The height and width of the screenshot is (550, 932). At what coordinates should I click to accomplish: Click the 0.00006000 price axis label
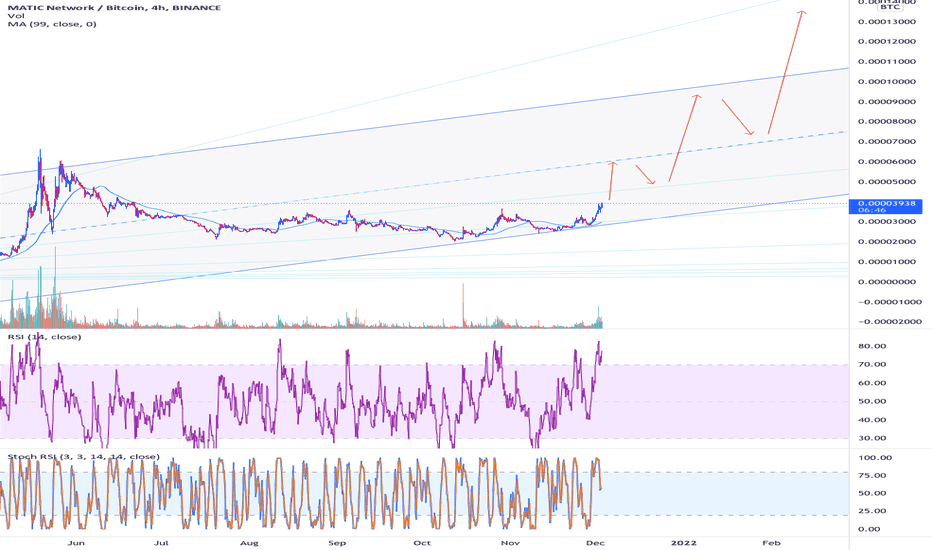coord(887,162)
